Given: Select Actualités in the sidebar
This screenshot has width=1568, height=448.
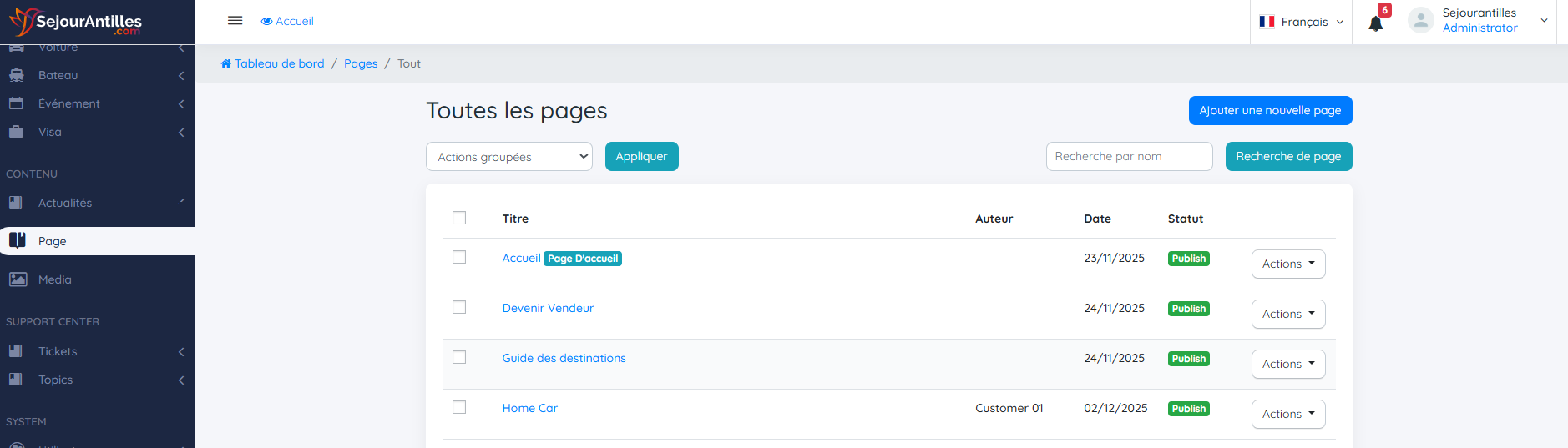Looking at the screenshot, I should click(65, 203).
